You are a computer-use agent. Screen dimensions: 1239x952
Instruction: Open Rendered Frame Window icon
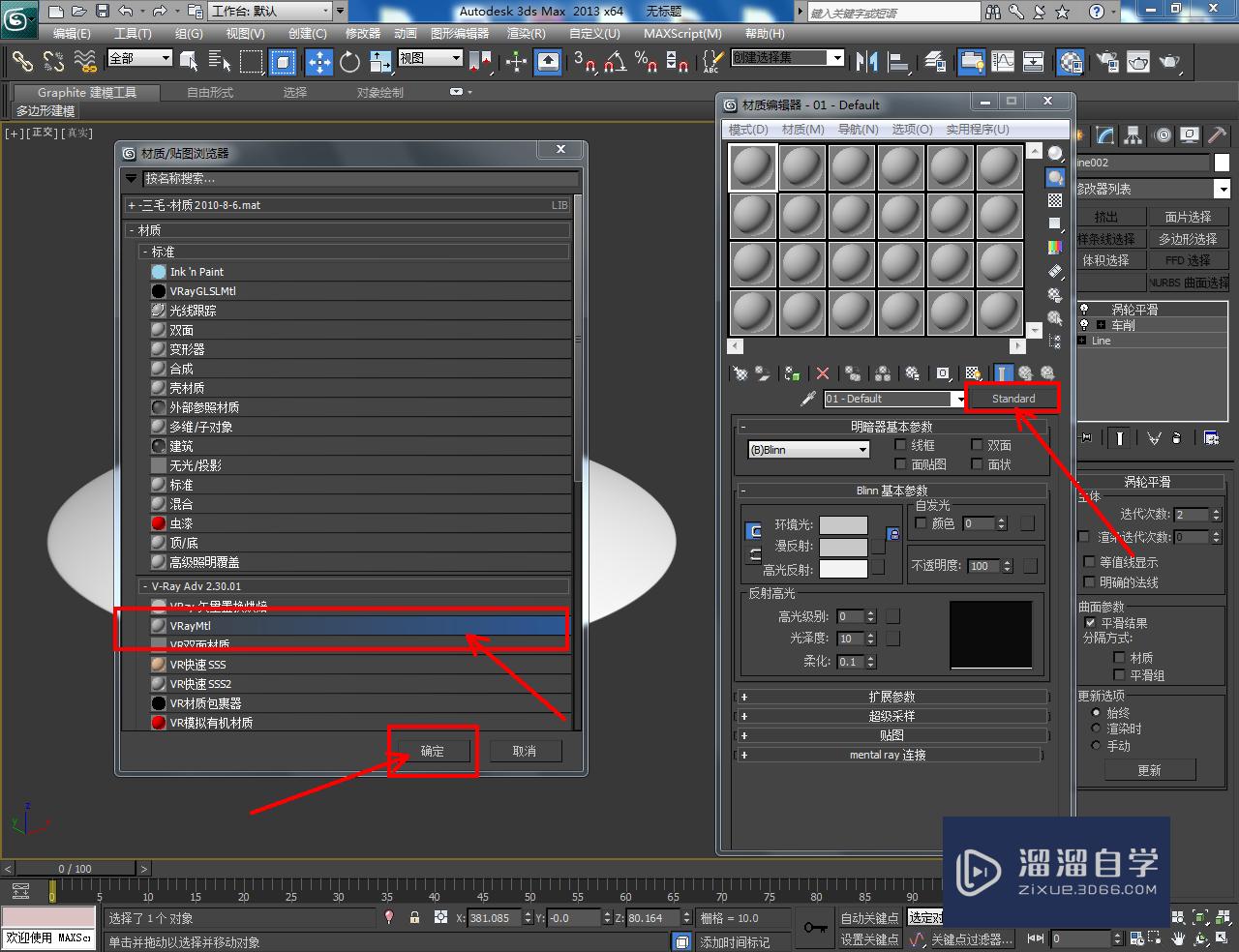click(1138, 62)
